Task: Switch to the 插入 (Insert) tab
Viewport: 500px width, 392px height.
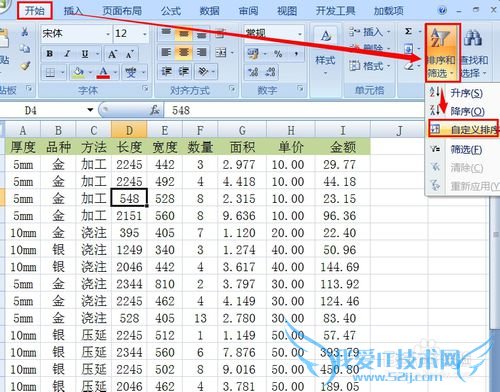Action: [73, 11]
